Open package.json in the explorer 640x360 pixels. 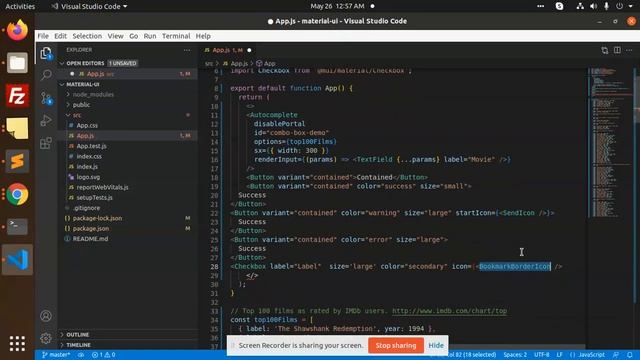pos(91,229)
